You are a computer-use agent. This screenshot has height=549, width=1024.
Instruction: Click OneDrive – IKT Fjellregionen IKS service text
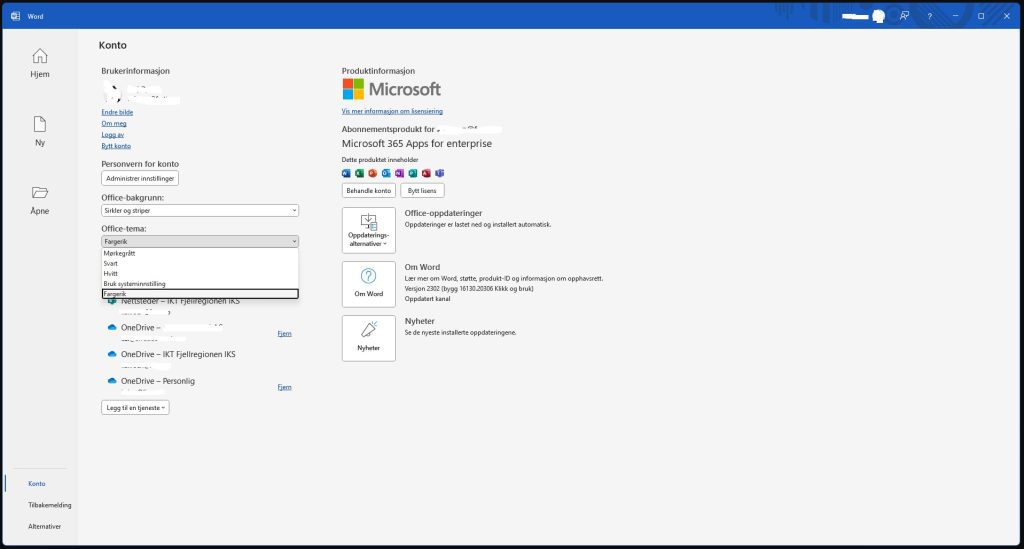point(178,354)
